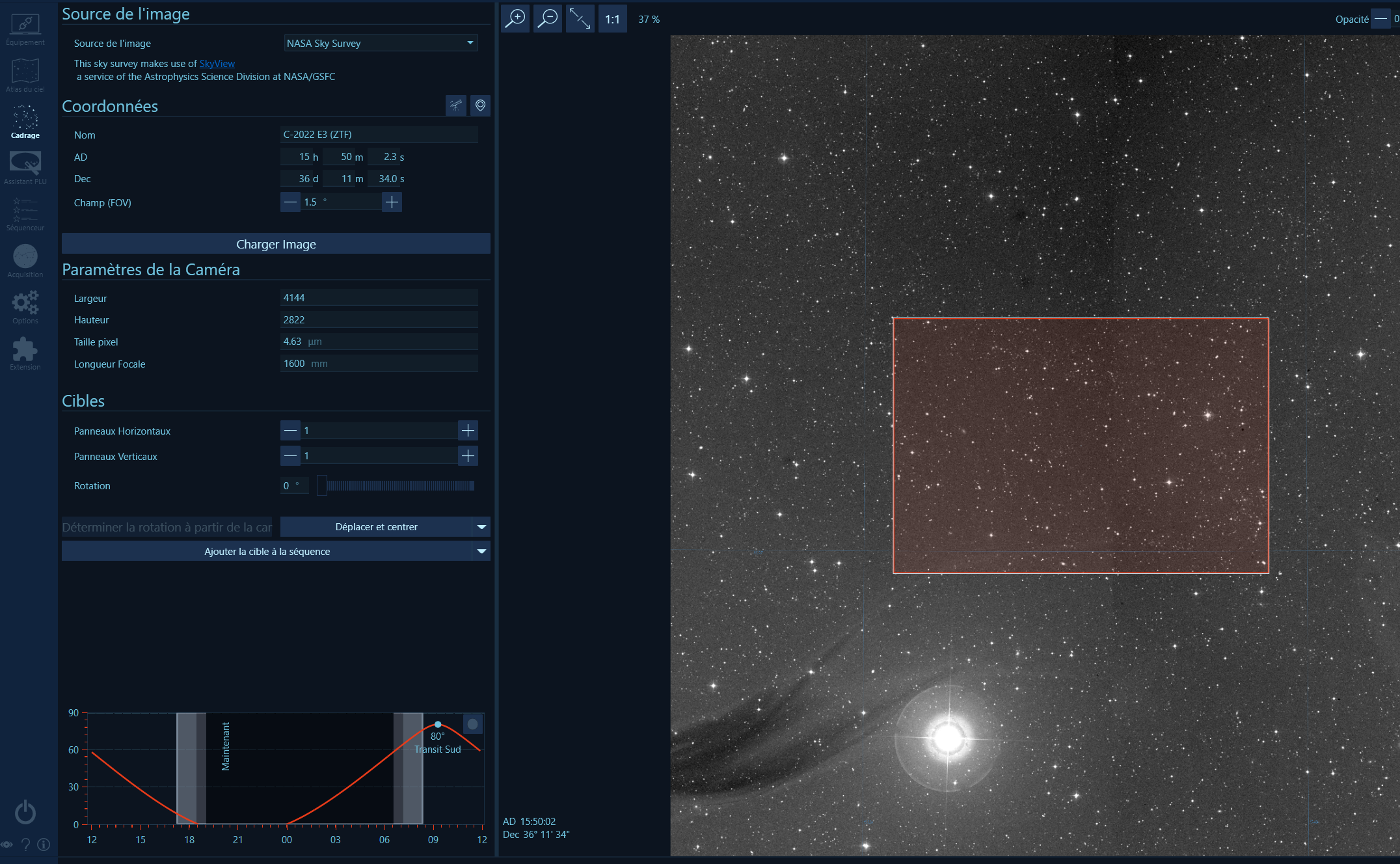Click the zoom out magnifier icon
The width and height of the screenshot is (1400, 864).
(x=548, y=19)
